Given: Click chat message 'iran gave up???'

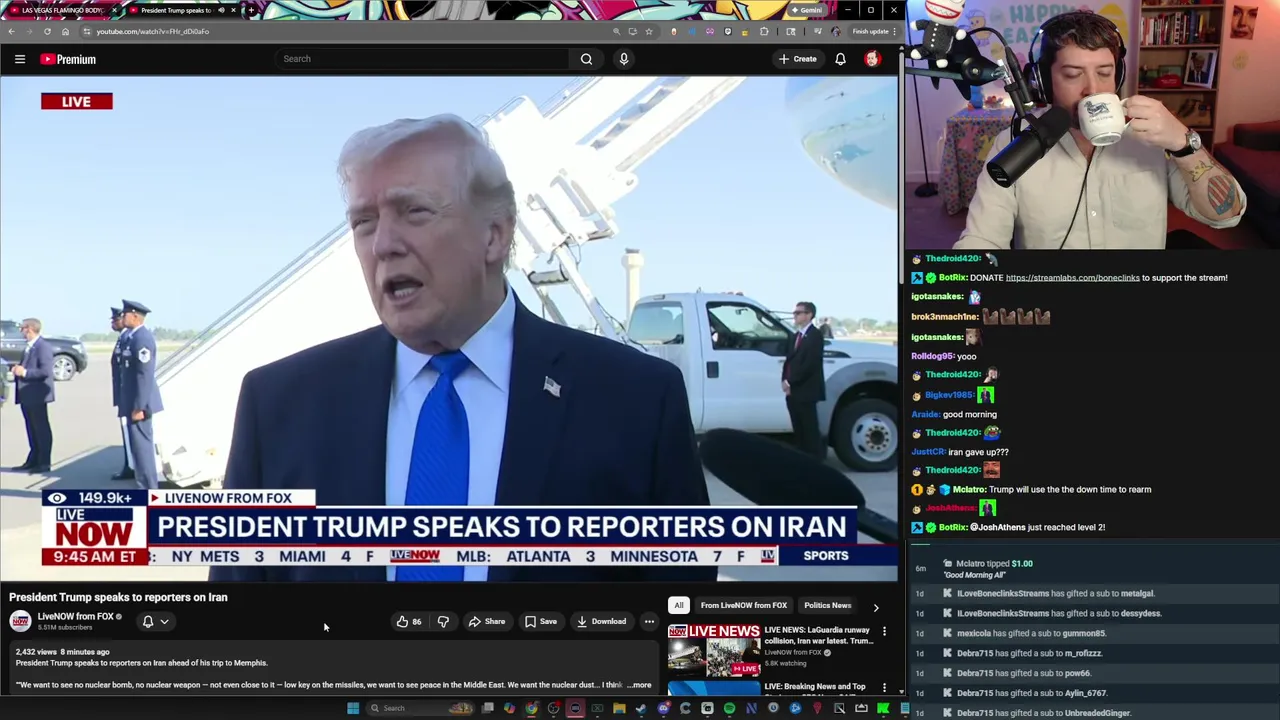Looking at the screenshot, I should coord(978,452).
